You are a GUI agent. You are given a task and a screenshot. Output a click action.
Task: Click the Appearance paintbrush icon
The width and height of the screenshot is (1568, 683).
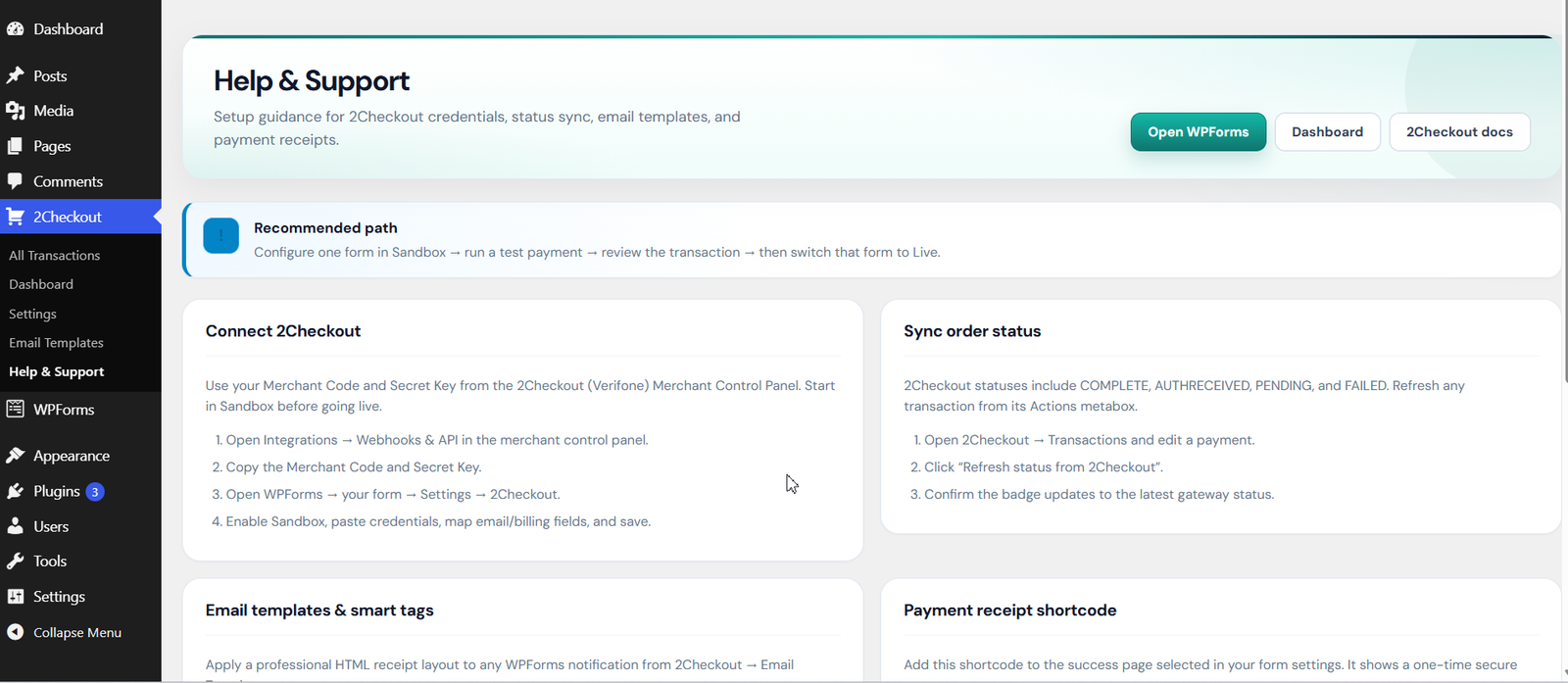click(16, 456)
